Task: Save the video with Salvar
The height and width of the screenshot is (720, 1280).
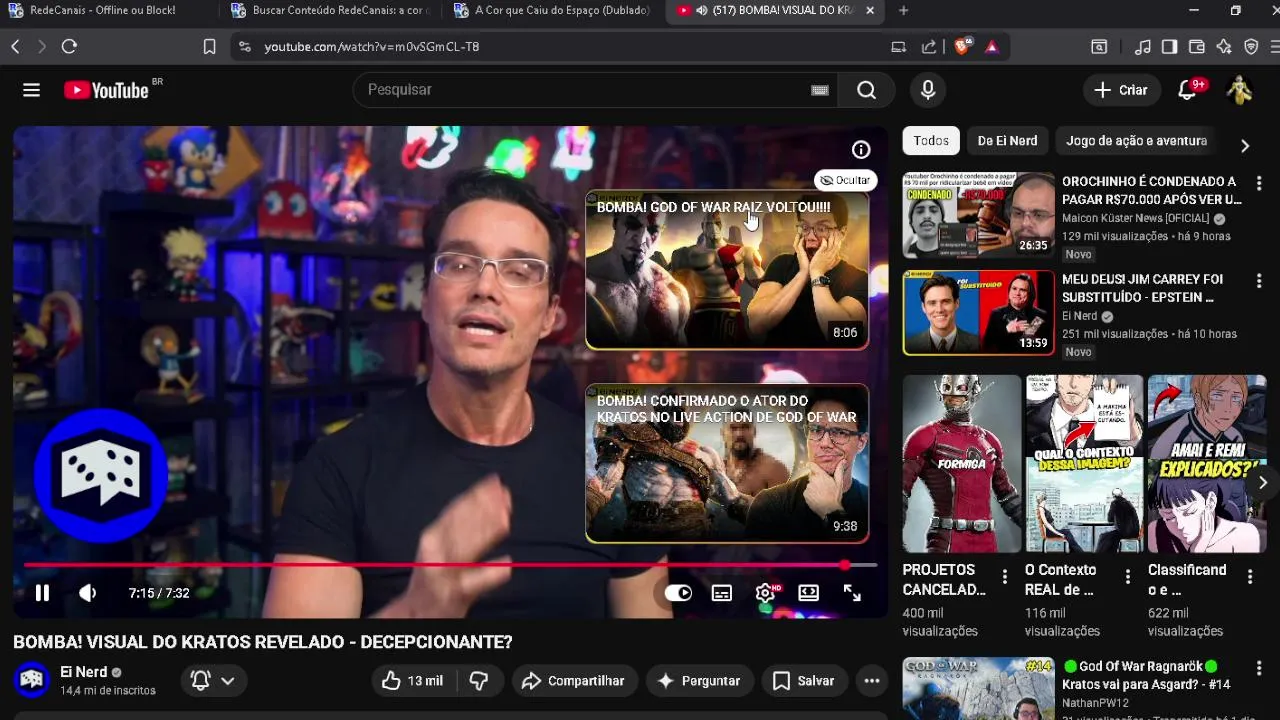Action: pos(804,681)
